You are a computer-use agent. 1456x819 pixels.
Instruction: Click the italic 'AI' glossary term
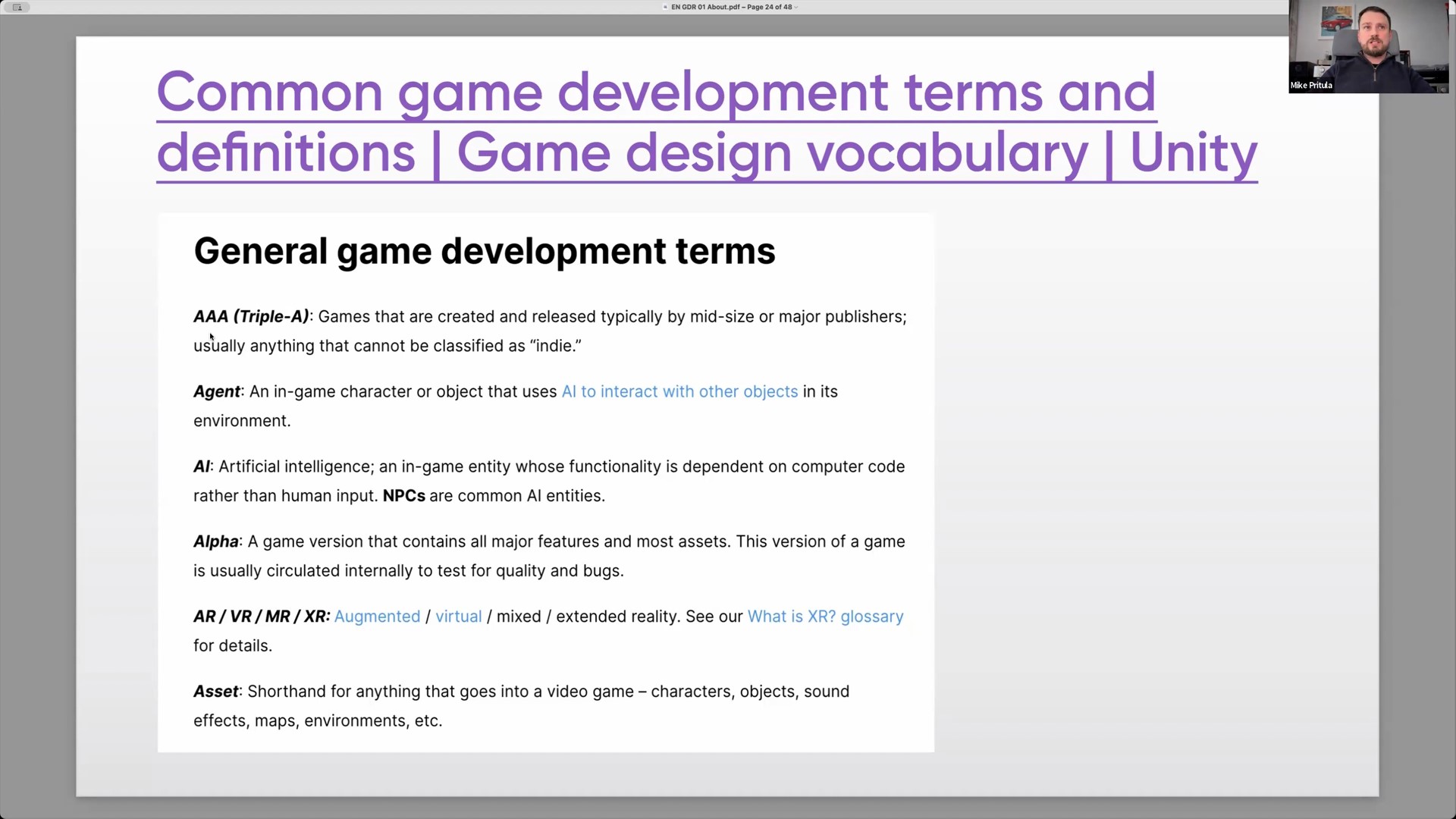[x=201, y=466]
